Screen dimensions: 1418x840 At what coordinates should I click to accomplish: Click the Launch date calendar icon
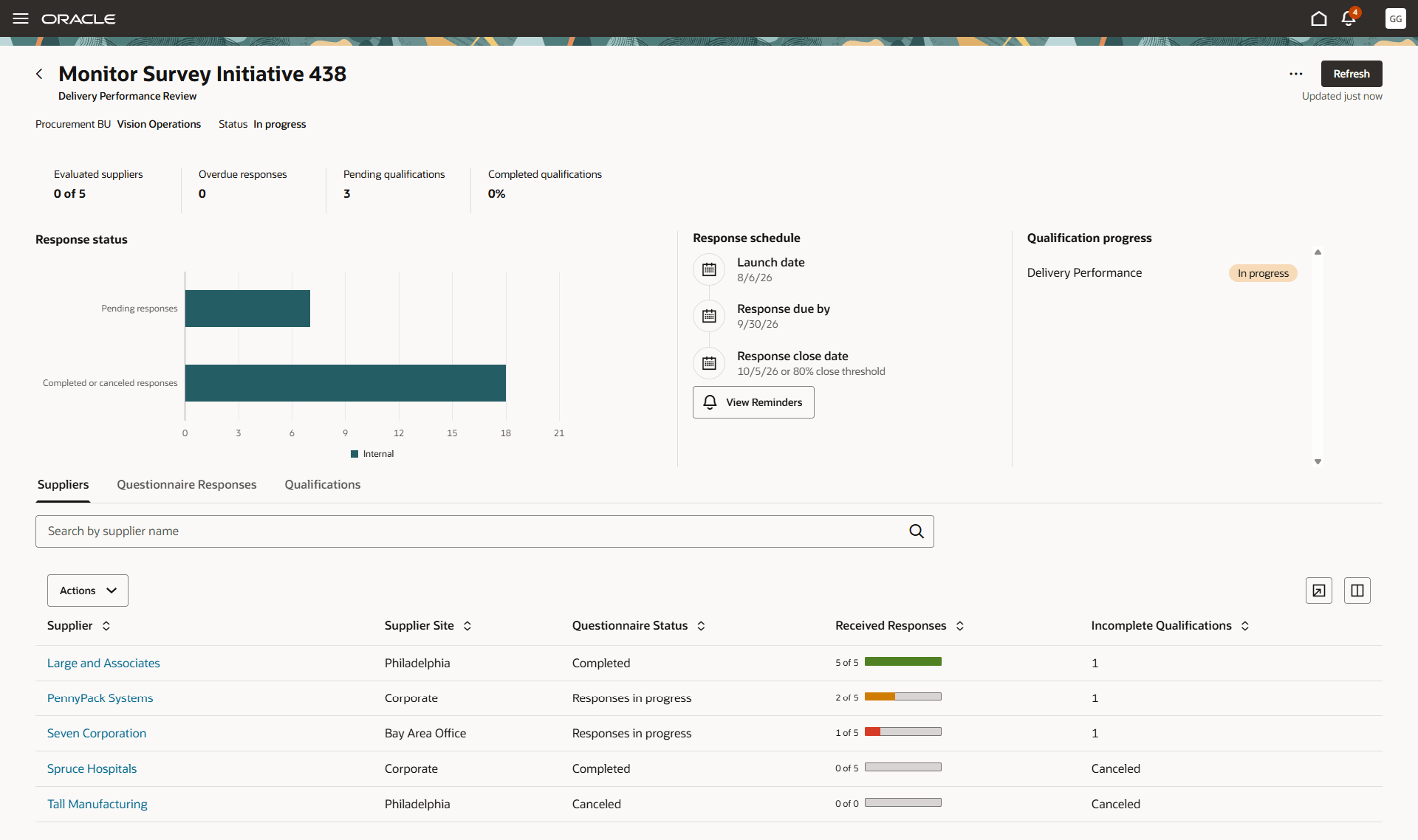(x=709, y=269)
